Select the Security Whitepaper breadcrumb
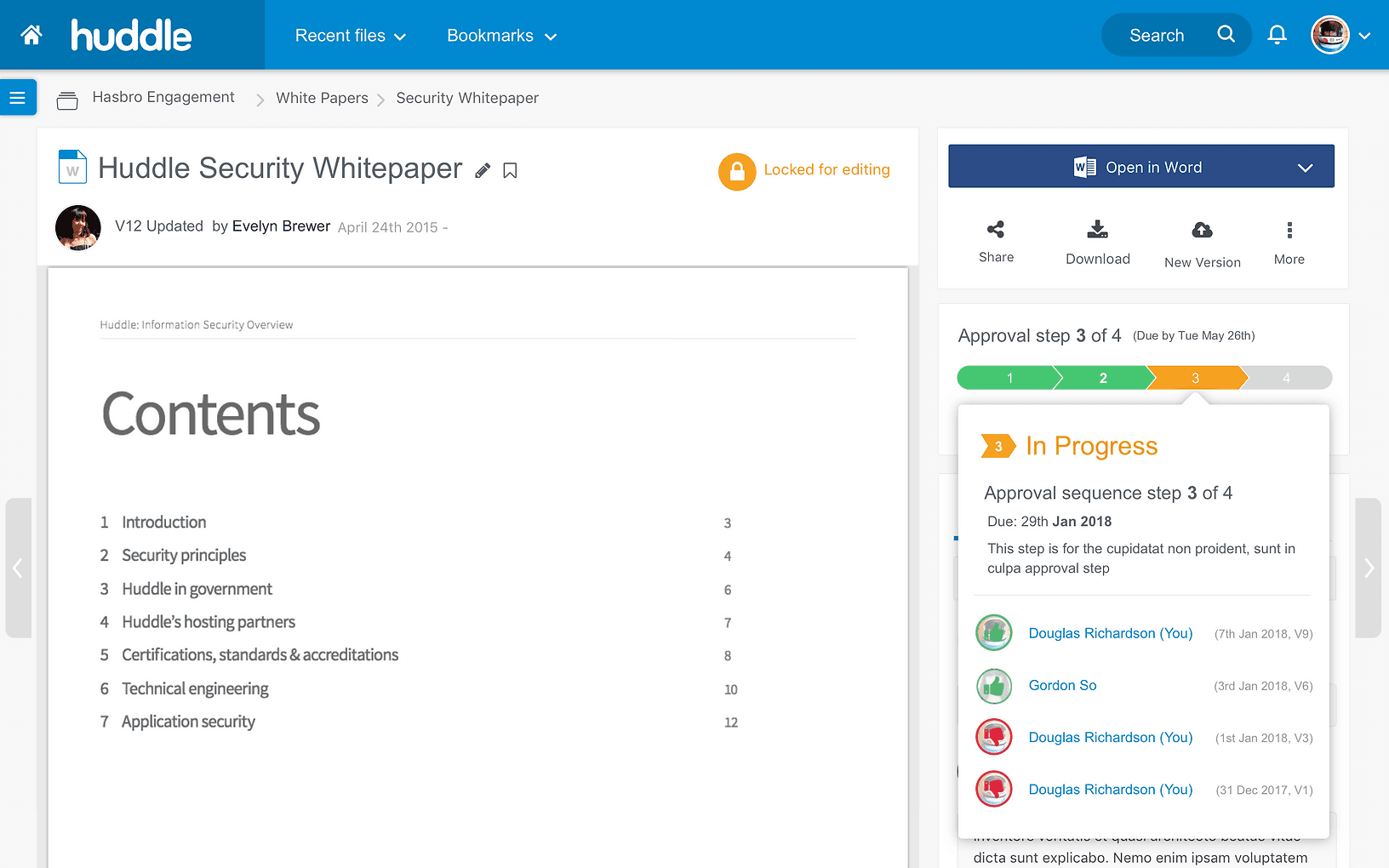The height and width of the screenshot is (868, 1389). point(467,98)
